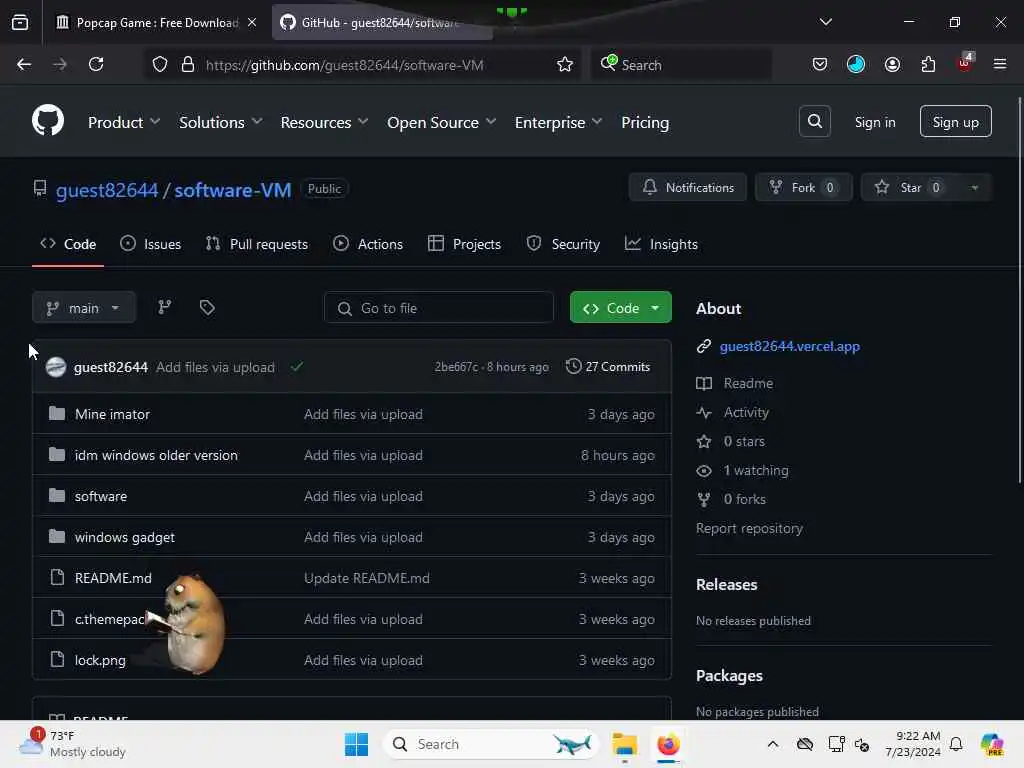View the 27 Commits history
This screenshot has height=768, width=1024.
(608, 366)
